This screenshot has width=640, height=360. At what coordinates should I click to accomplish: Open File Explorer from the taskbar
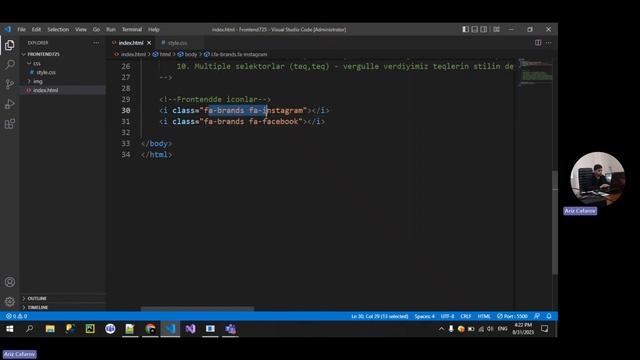[50, 329]
